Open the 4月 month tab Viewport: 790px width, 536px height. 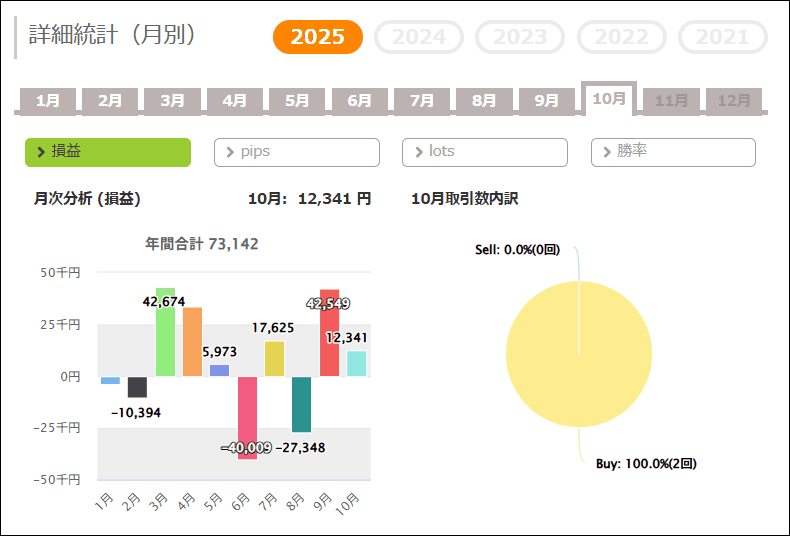coord(235,101)
